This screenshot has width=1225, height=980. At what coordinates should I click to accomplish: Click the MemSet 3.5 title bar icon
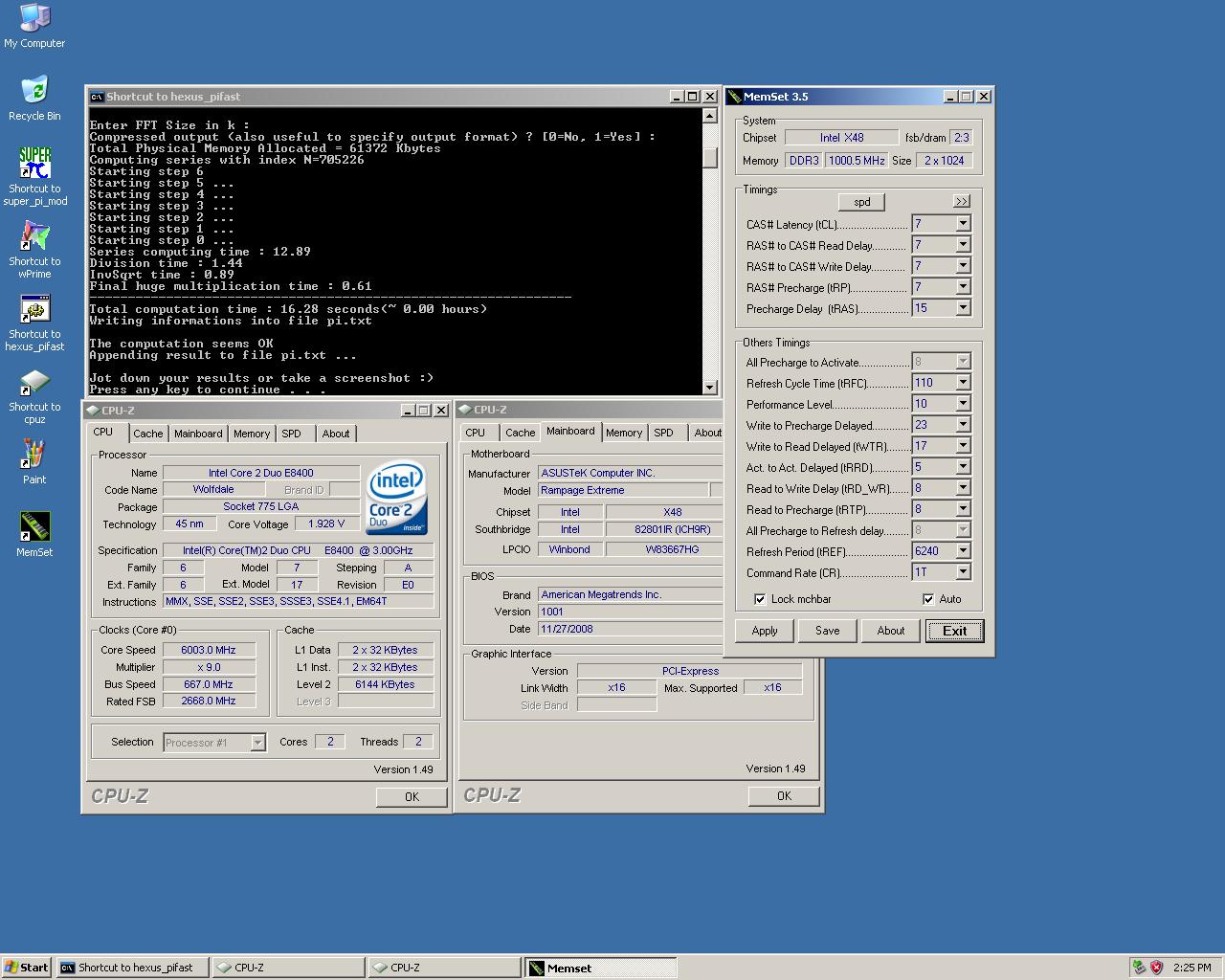click(x=734, y=96)
